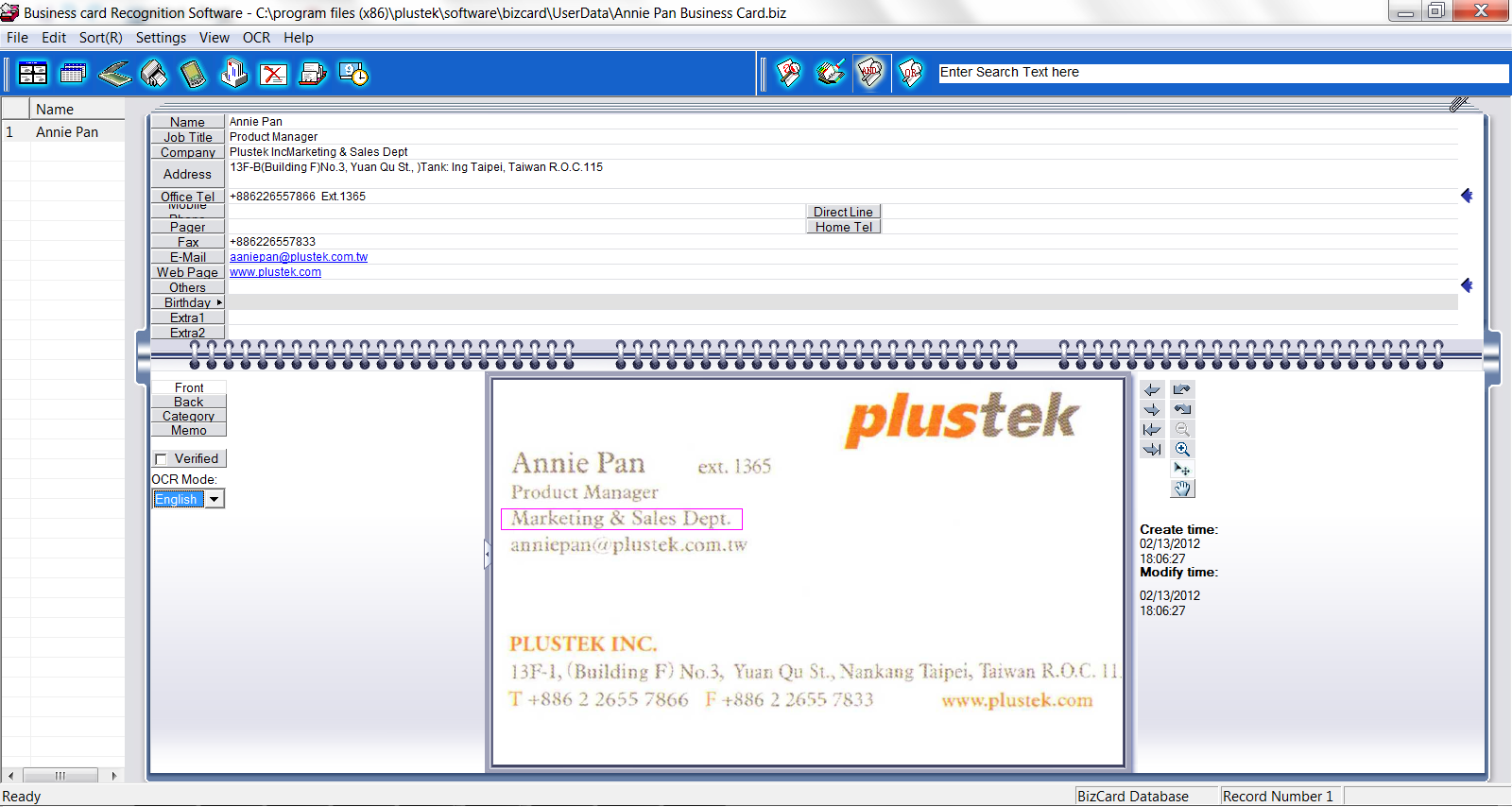This screenshot has width=1512, height=807.
Task: Select the hand pan tool
Action: pyautogui.click(x=1182, y=489)
